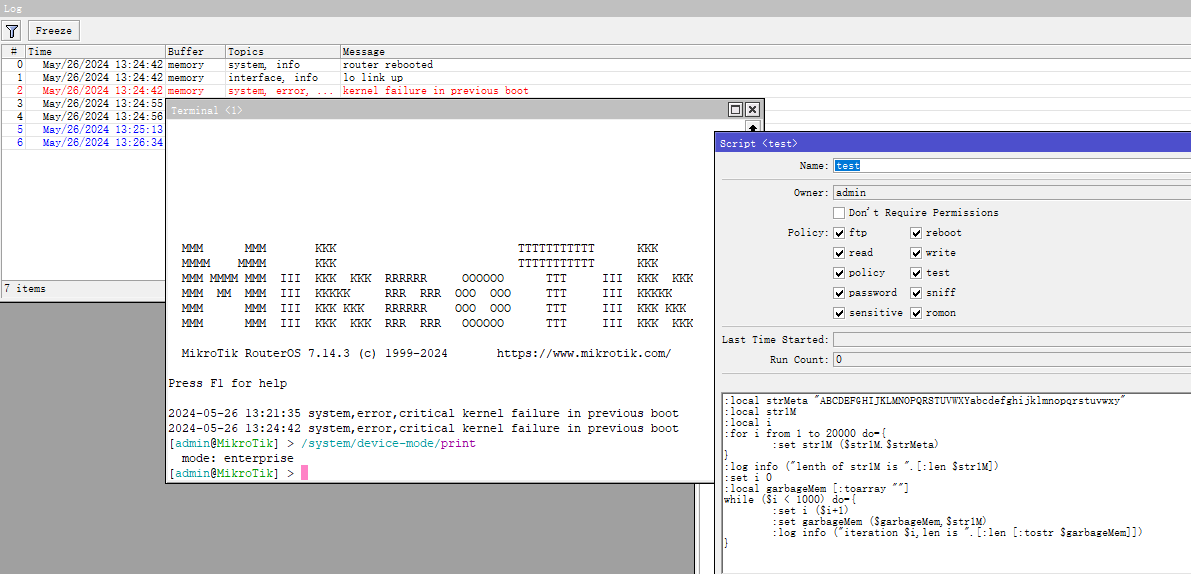This screenshot has width=1191, height=574.
Task: Click the script Name input field
Action: (x=1012, y=166)
